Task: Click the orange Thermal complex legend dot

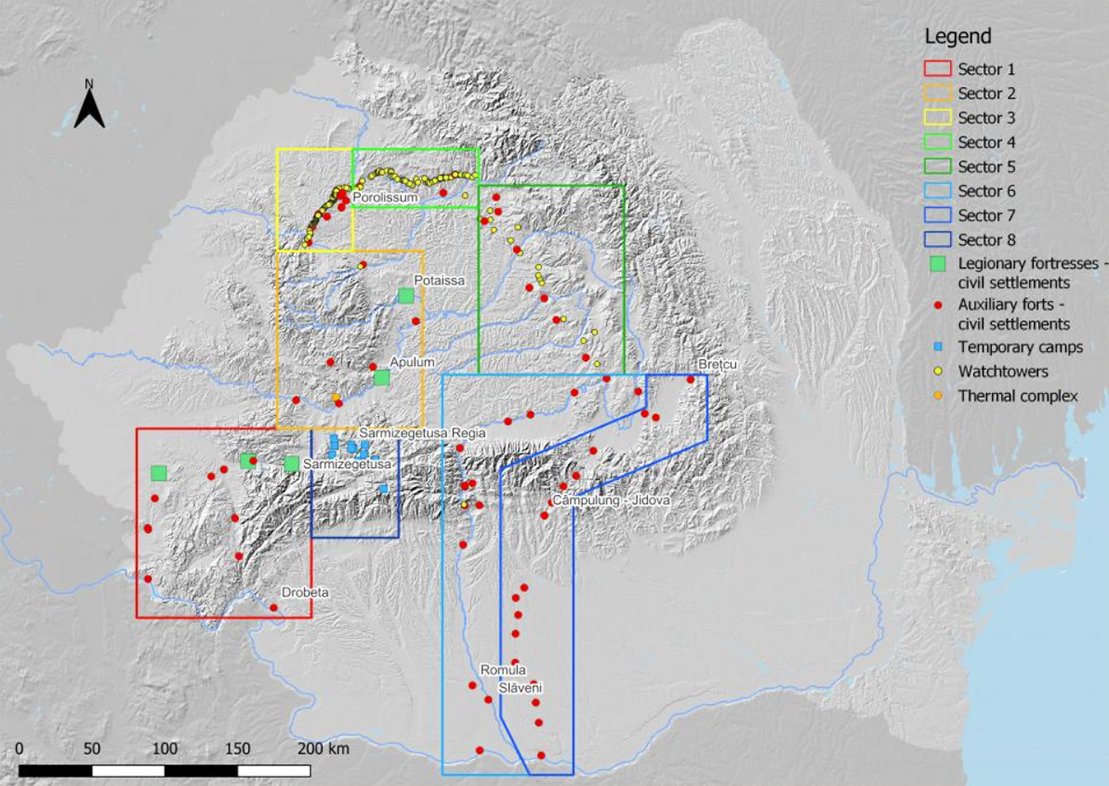Action: pyautogui.click(x=937, y=396)
